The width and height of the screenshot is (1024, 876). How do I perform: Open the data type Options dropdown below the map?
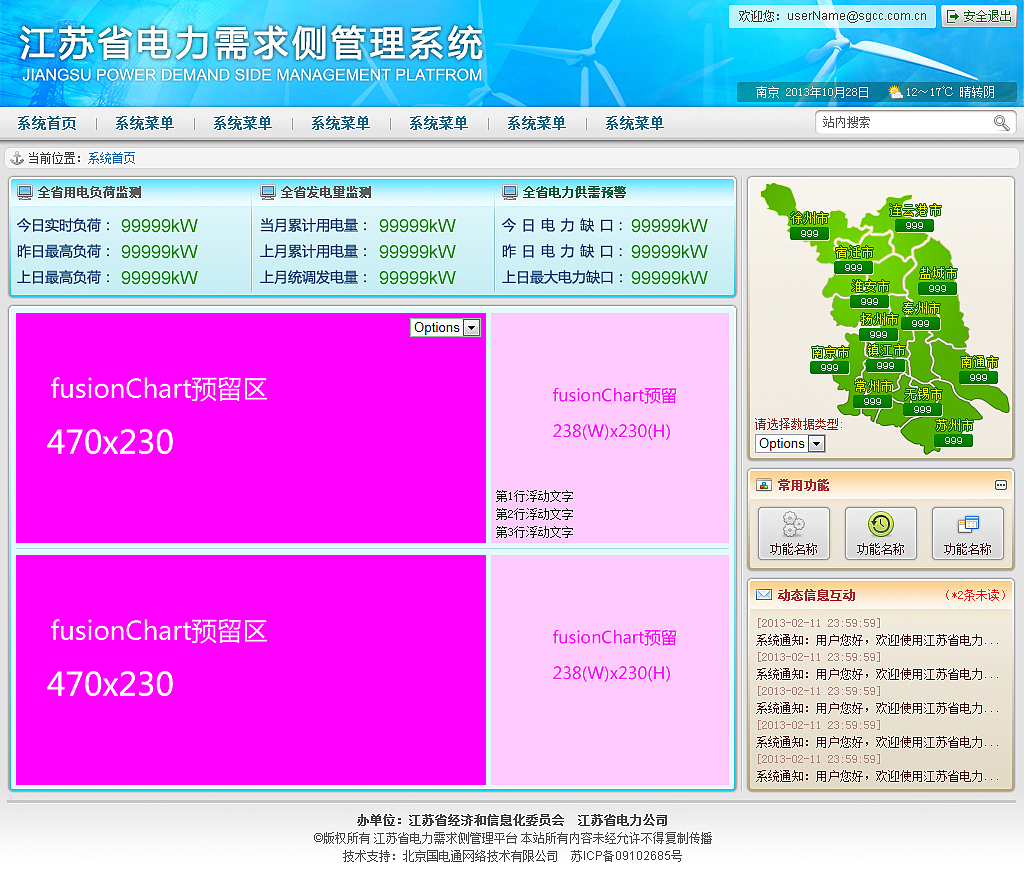tap(790, 443)
